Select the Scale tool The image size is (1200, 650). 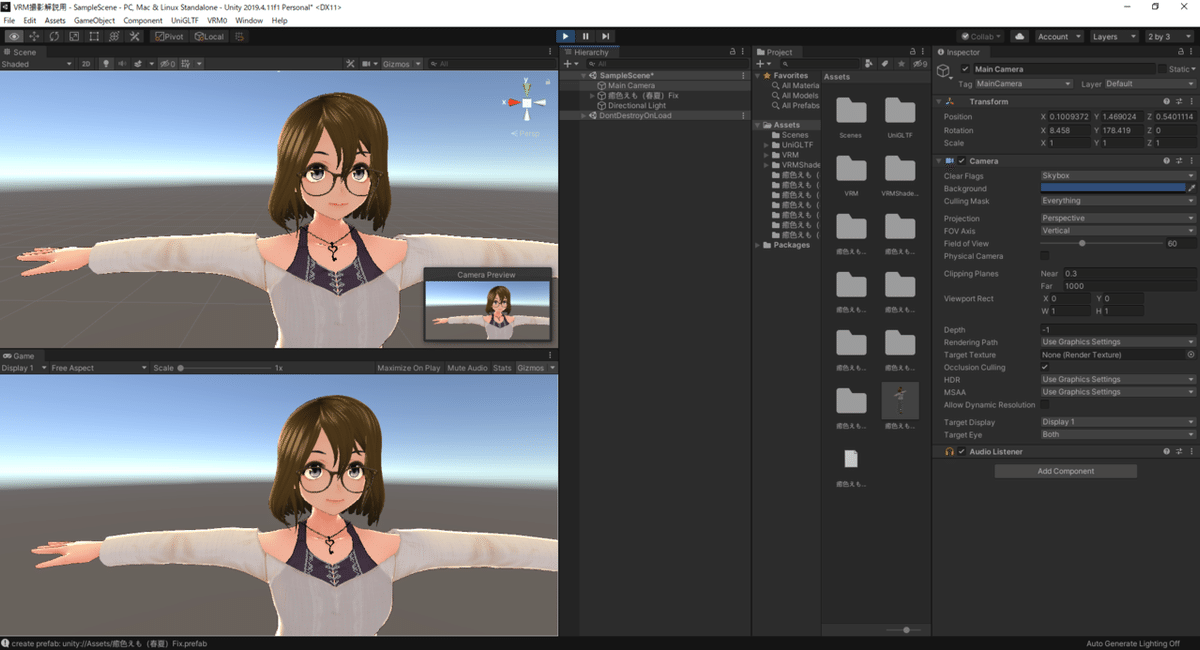coord(74,36)
